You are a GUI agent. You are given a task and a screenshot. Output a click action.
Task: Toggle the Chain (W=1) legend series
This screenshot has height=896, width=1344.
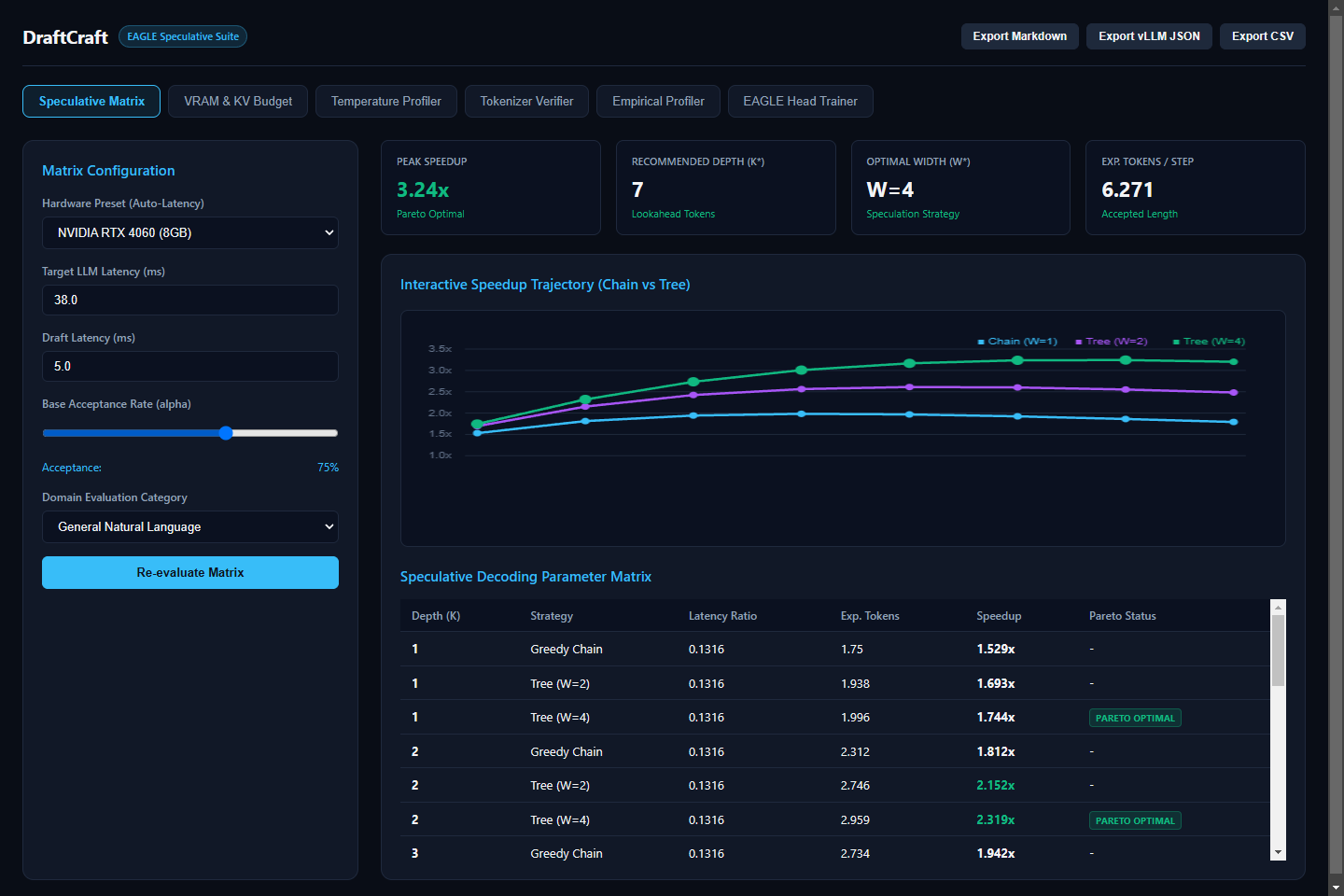point(1017,342)
